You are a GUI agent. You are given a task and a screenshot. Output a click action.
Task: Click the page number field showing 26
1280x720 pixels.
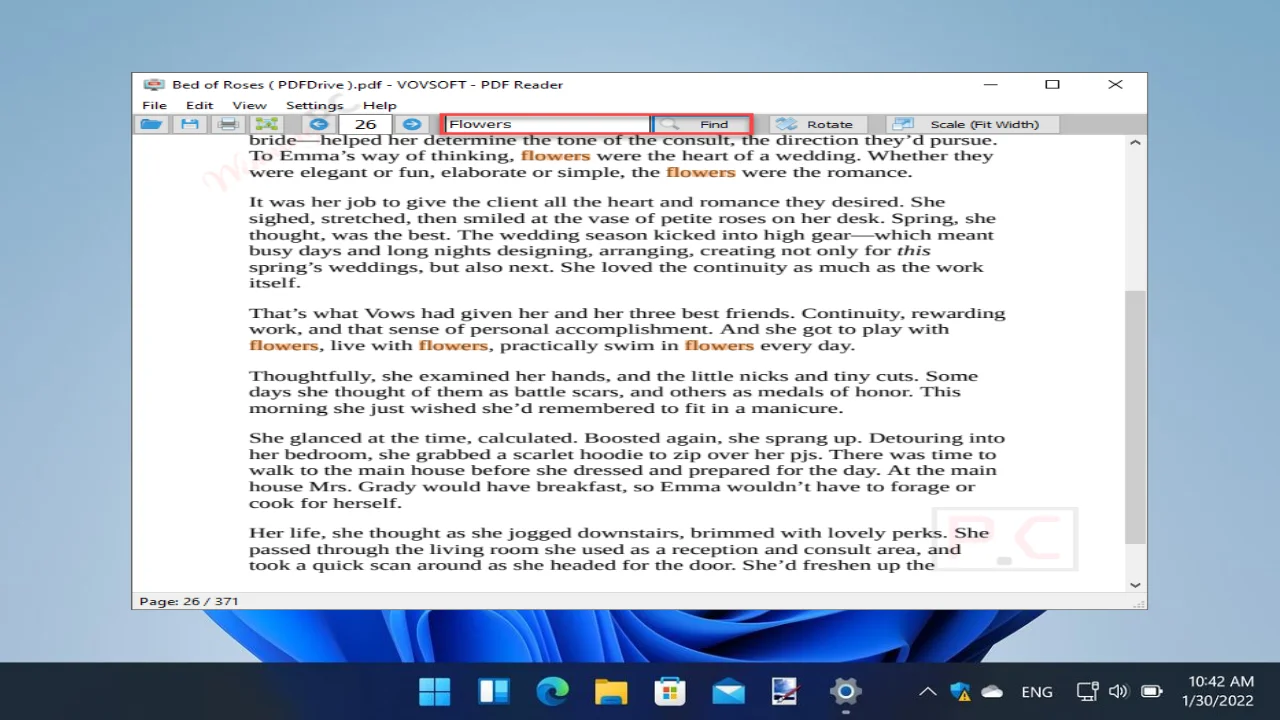(x=365, y=124)
